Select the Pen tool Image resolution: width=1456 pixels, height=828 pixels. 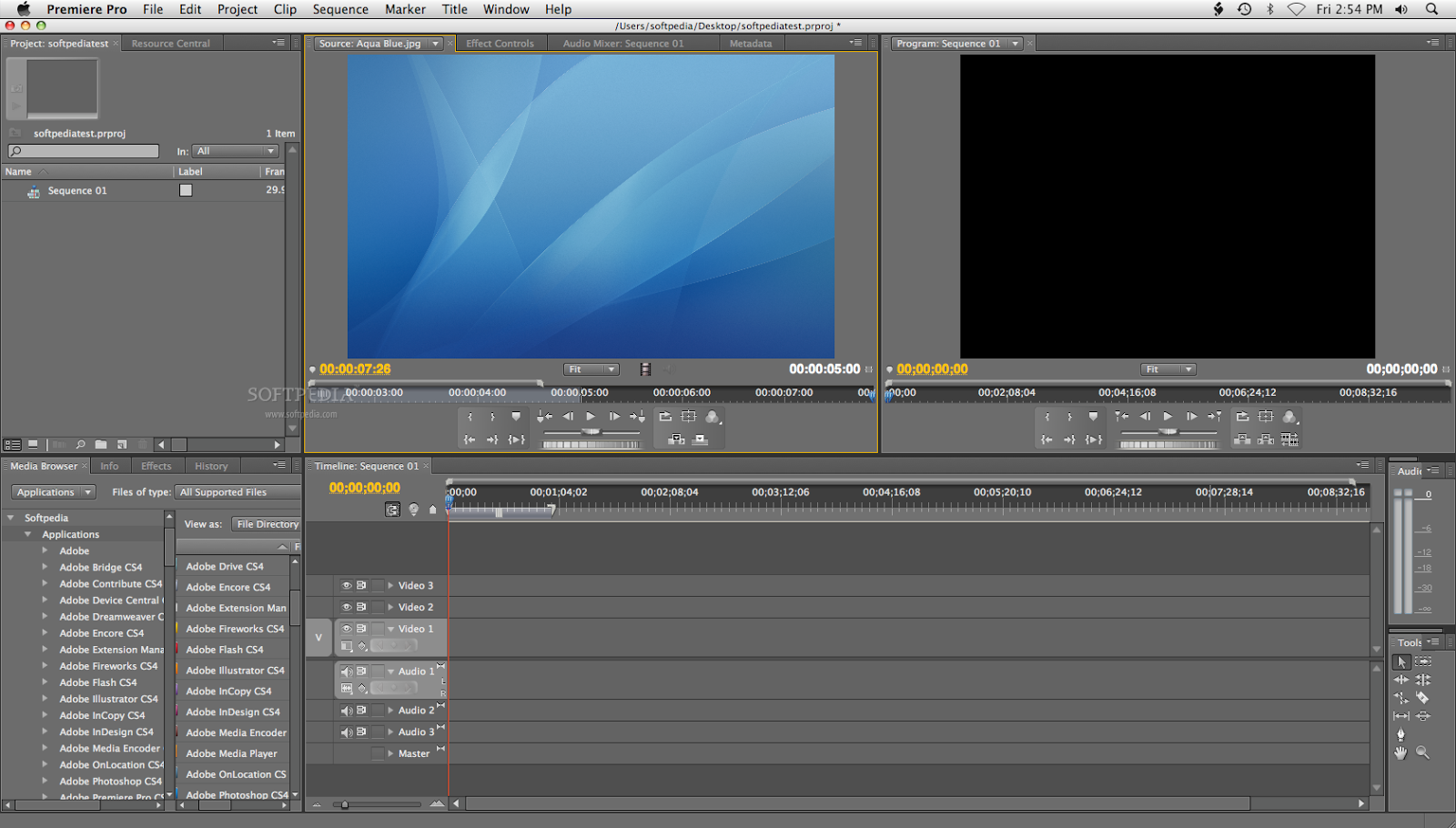1401,734
